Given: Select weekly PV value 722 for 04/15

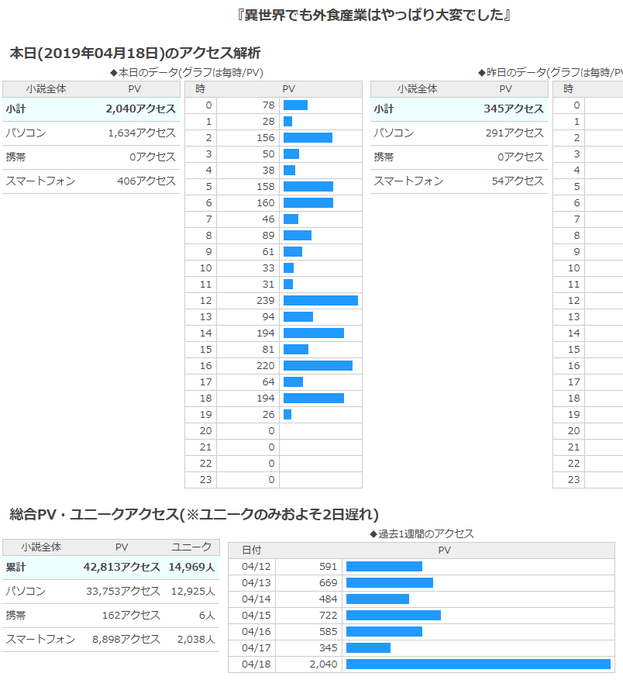Looking at the screenshot, I should point(328,615).
